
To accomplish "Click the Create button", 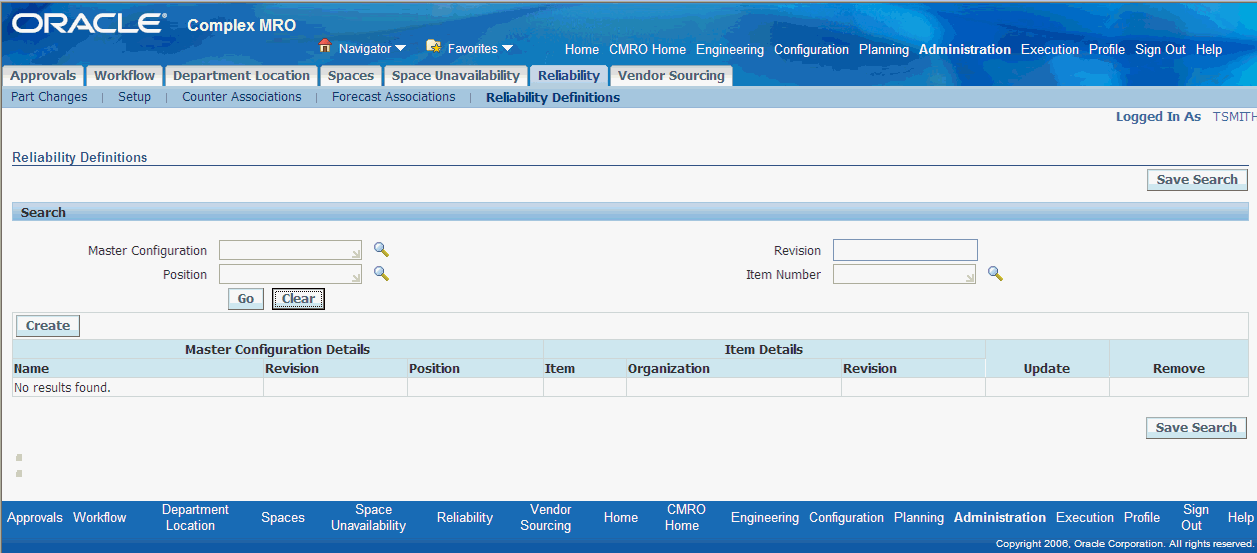I will click(48, 325).
